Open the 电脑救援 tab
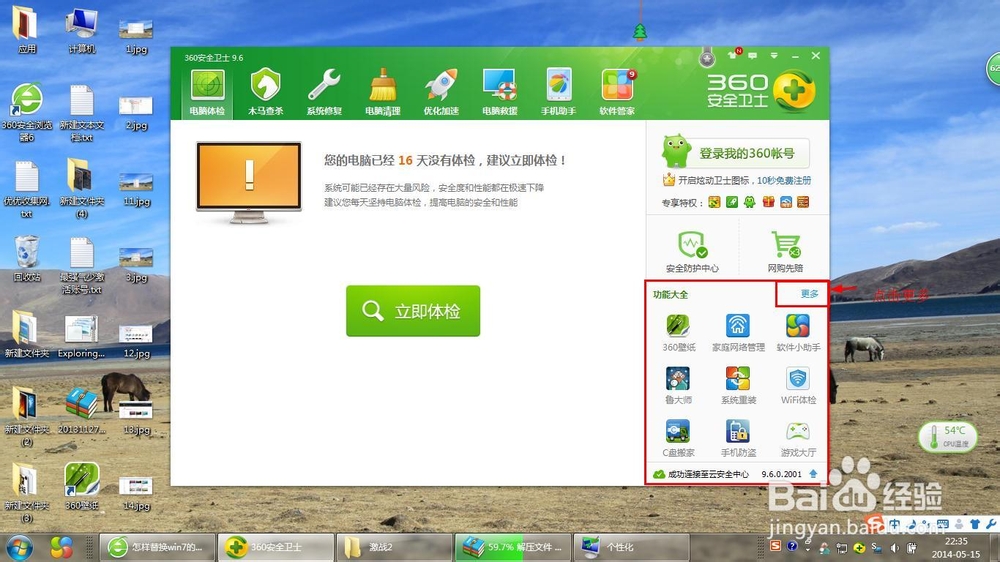The height and width of the screenshot is (562, 1000). point(499,92)
